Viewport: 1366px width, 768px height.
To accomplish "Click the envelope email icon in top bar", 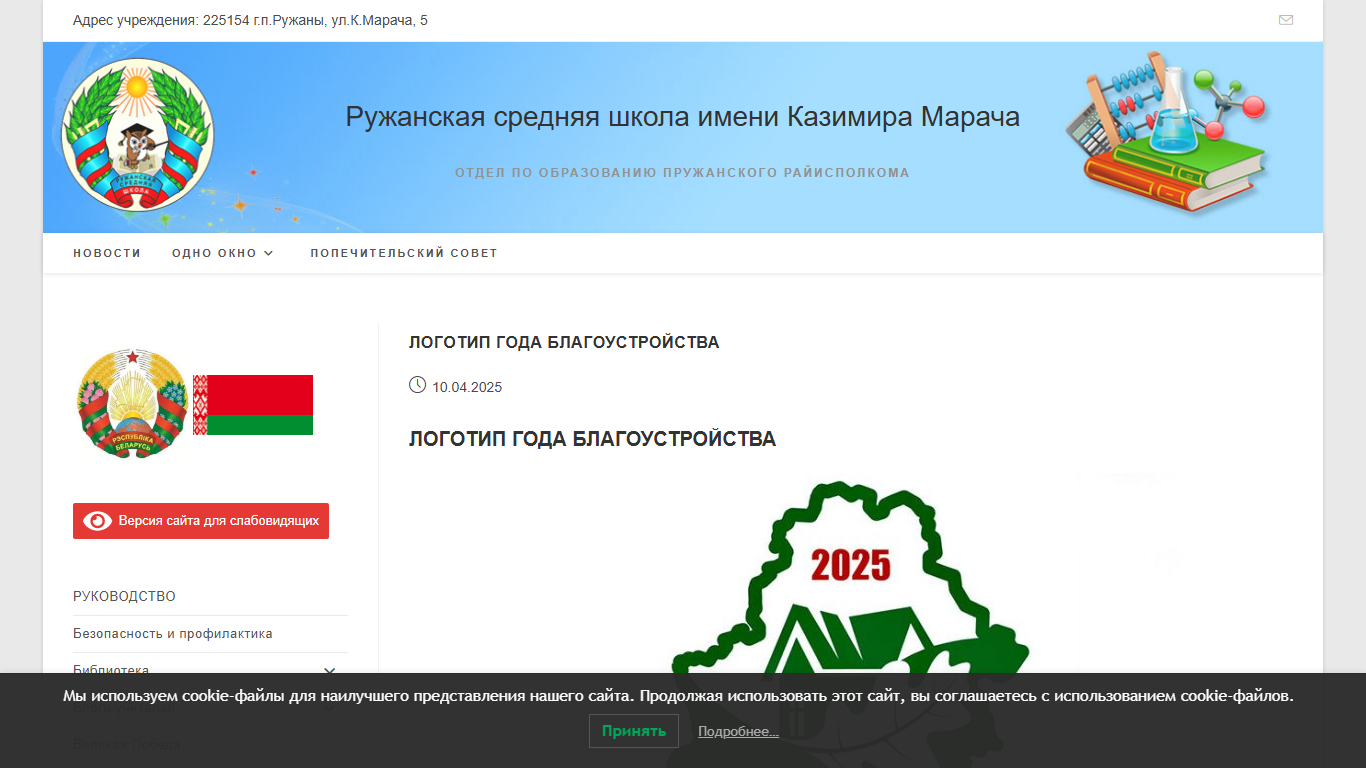I will click(x=1286, y=20).
